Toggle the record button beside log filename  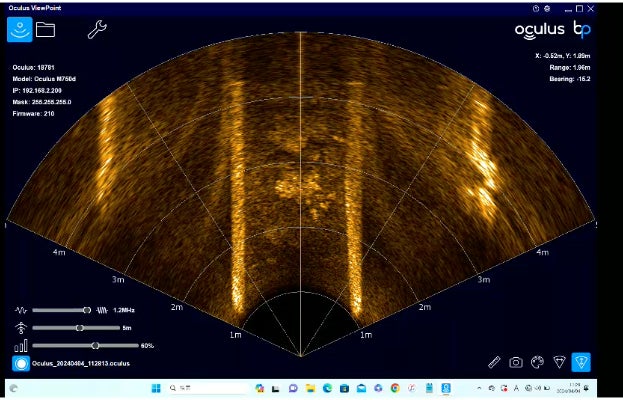(x=21, y=363)
